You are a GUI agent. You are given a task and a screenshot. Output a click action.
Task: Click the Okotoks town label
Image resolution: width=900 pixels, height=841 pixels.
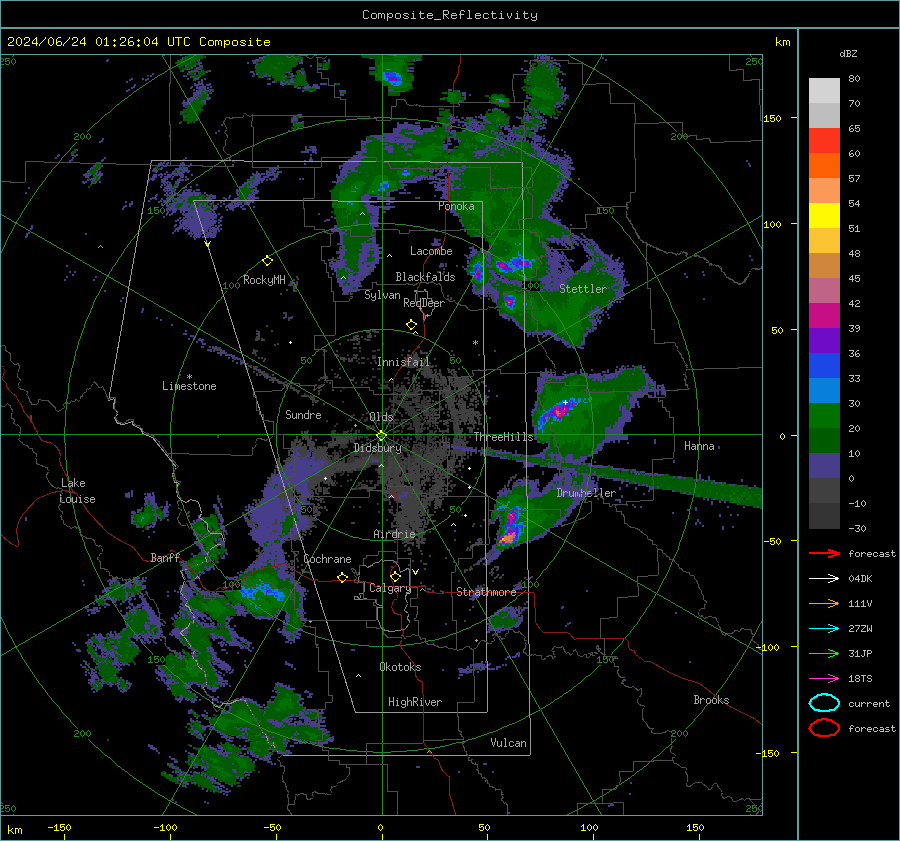point(400,667)
